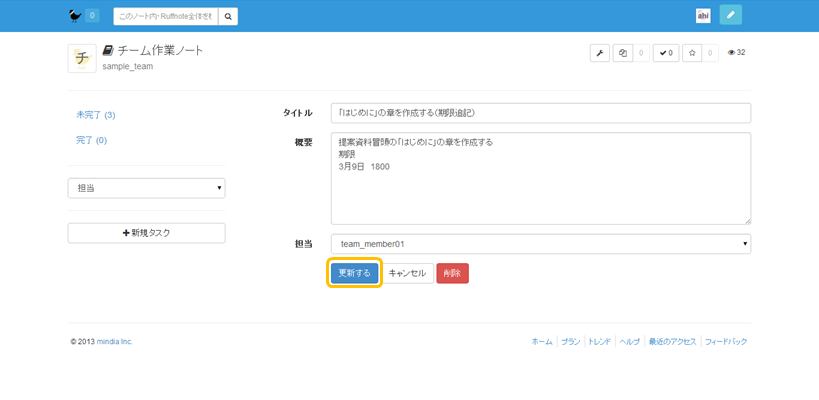
Task: Open the mindia Inc. footer link
Action: [114, 342]
